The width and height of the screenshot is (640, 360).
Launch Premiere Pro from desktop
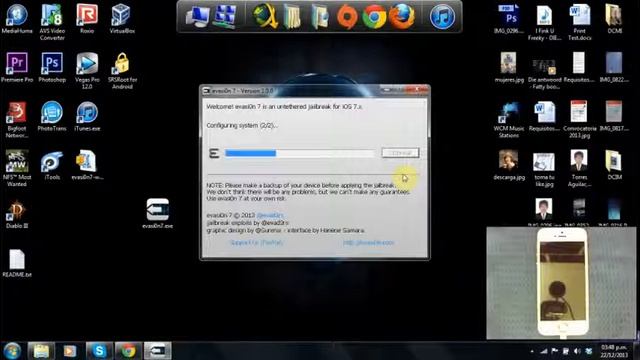point(17,67)
